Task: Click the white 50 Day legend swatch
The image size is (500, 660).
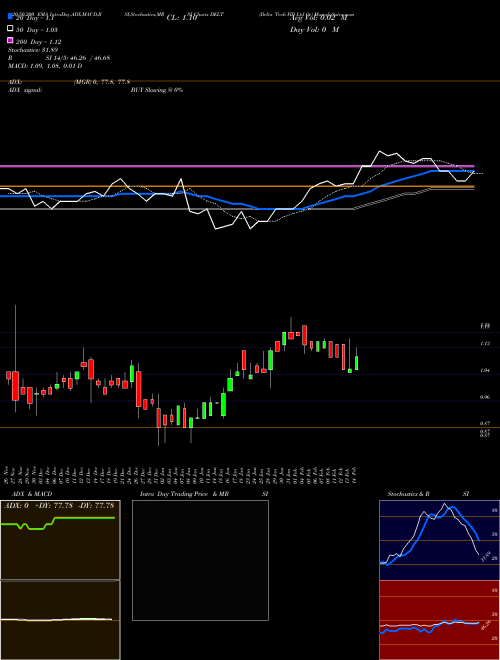Action: pos(11,29)
